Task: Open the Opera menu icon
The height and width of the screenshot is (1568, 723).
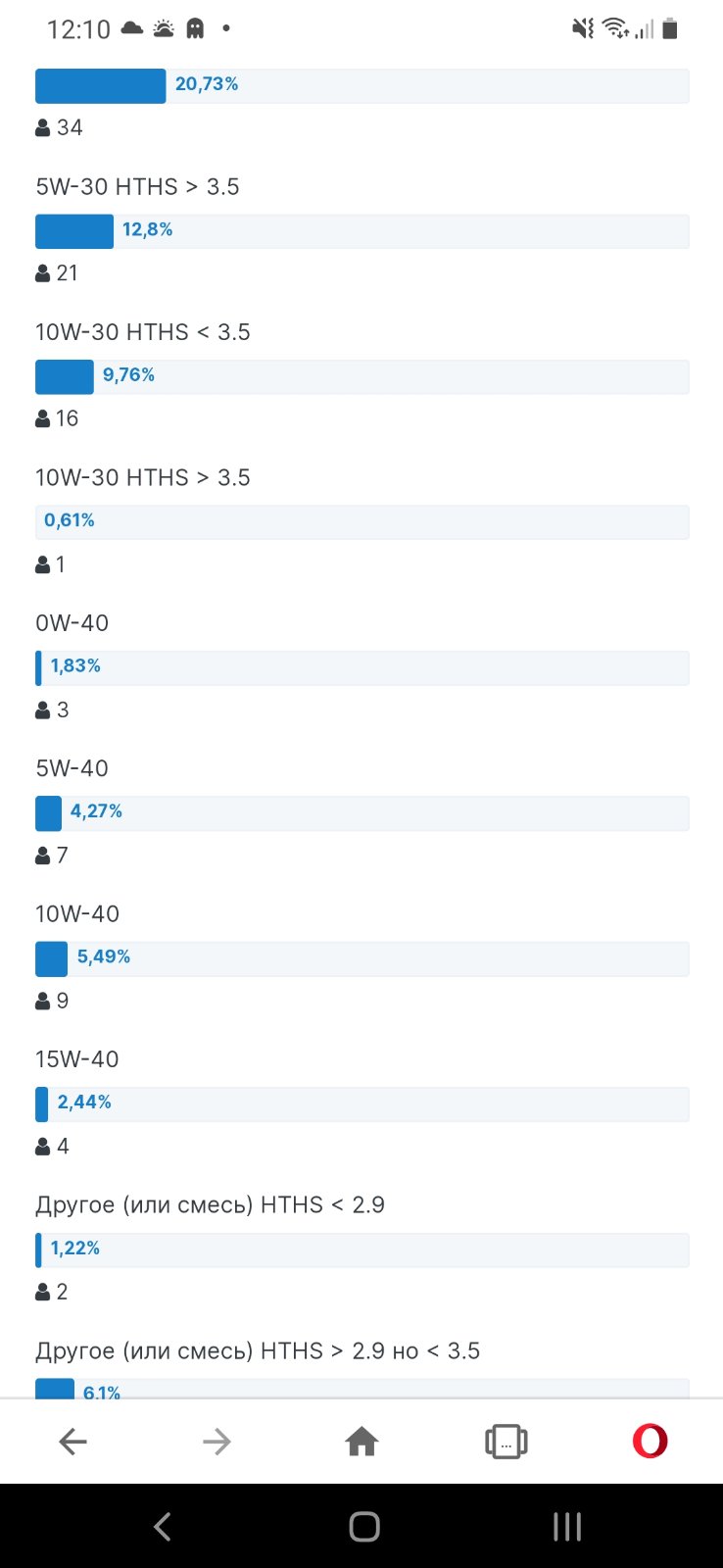Action: point(650,1442)
